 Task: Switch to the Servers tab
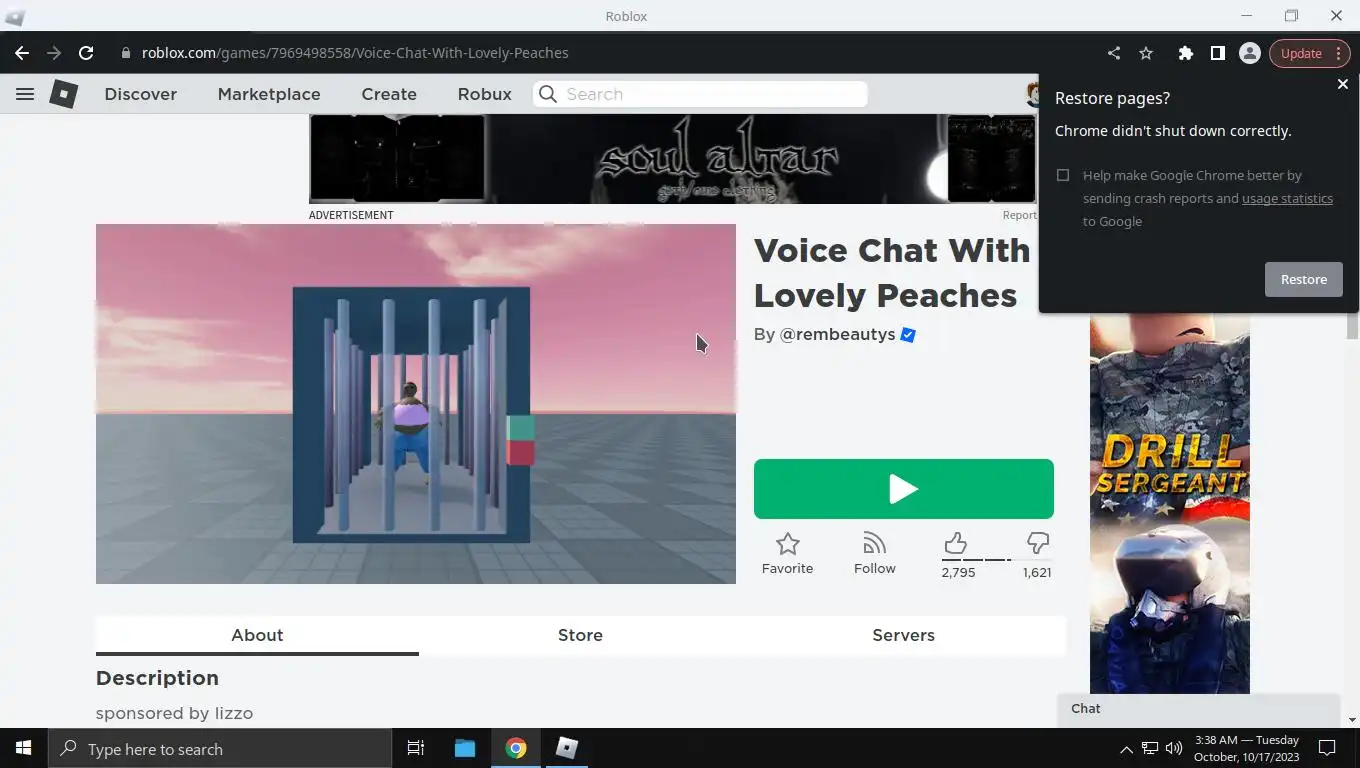pyautogui.click(x=904, y=635)
